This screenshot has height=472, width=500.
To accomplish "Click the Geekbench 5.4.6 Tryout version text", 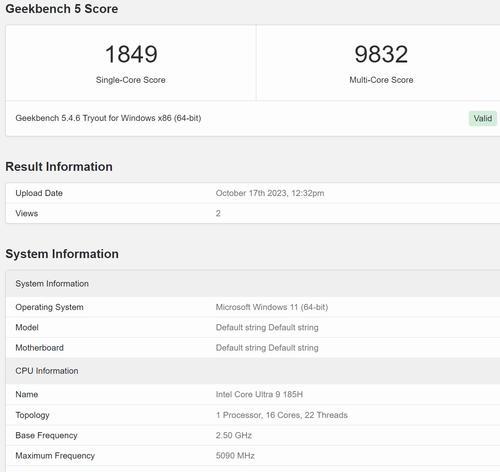I will click(x=108, y=118).
